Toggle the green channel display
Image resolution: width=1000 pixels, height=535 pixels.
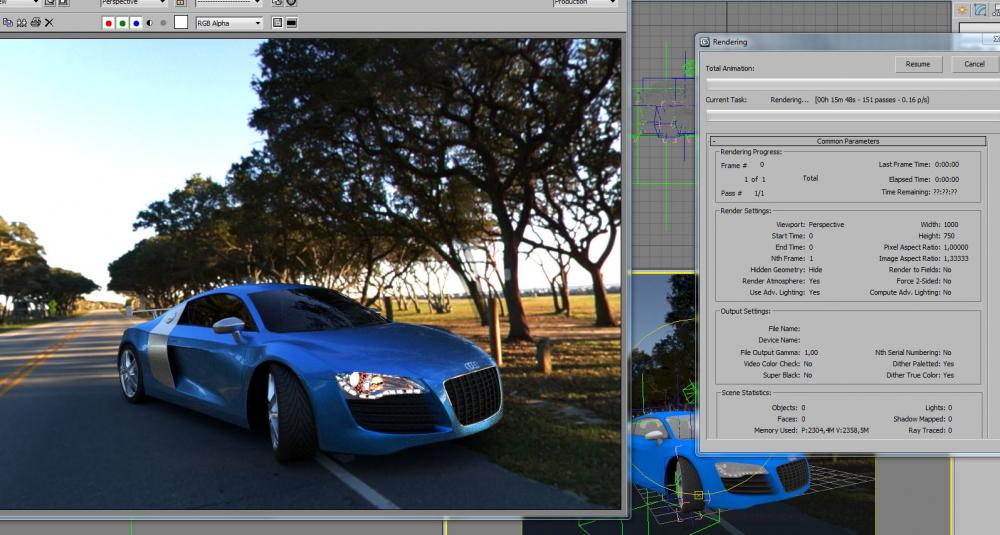[122, 23]
